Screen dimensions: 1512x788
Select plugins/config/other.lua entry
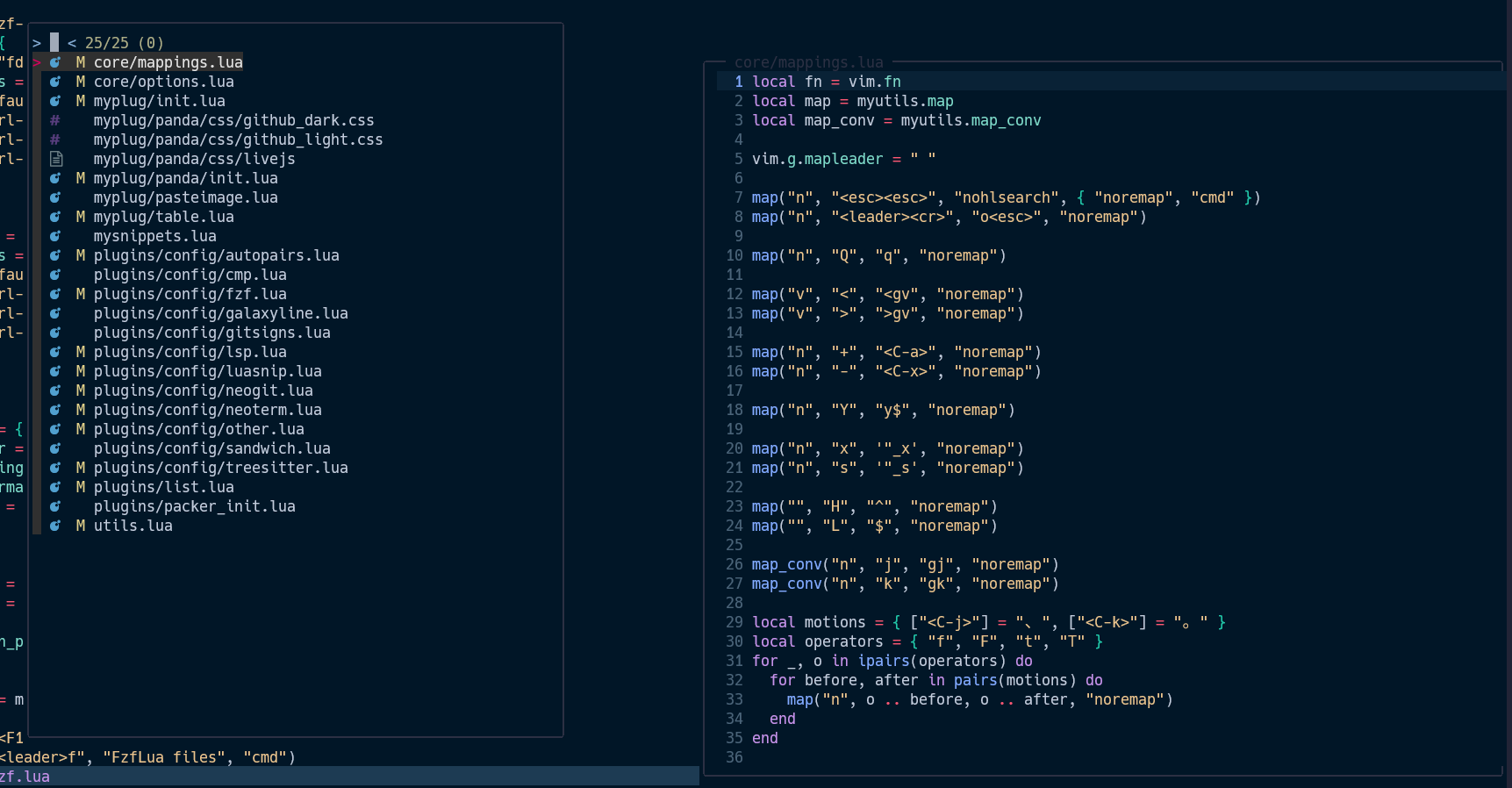199,429
